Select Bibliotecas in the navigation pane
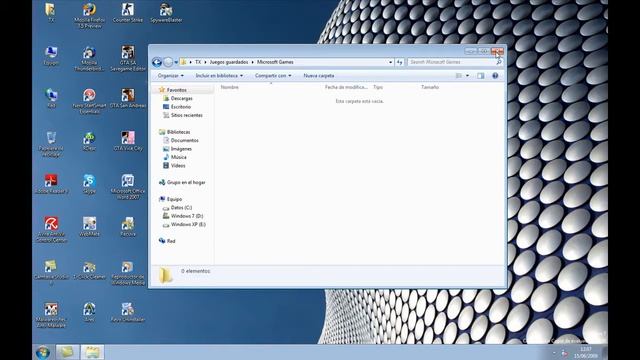Screen dimensions: 640x360 (178, 132)
